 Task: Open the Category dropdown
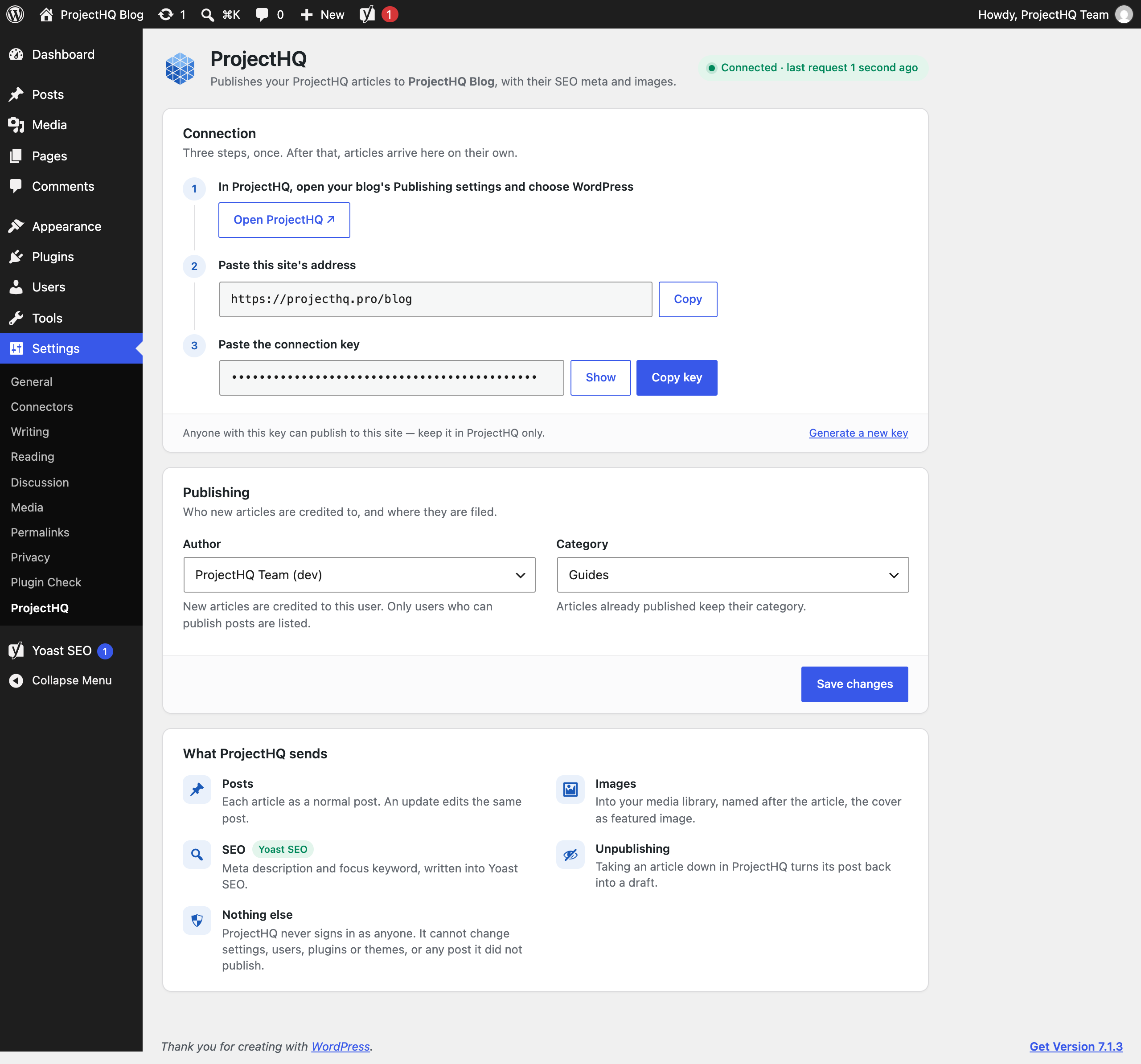(x=732, y=574)
